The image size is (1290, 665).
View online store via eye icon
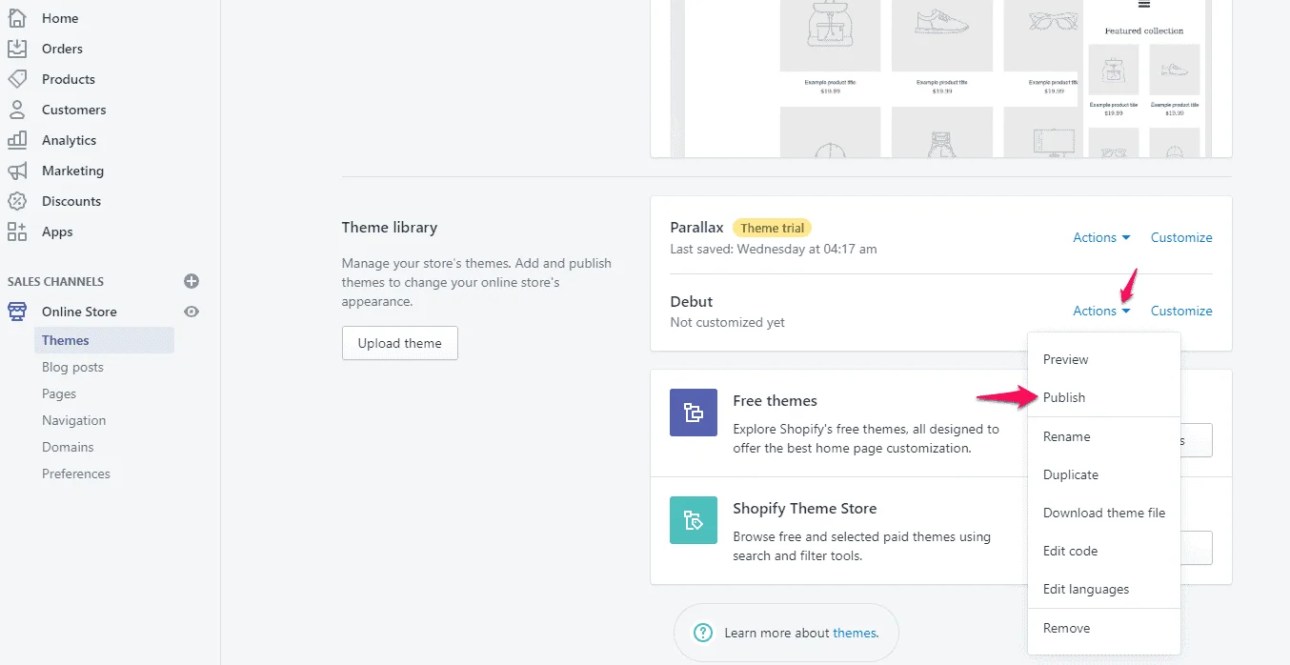(x=192, y=312)
